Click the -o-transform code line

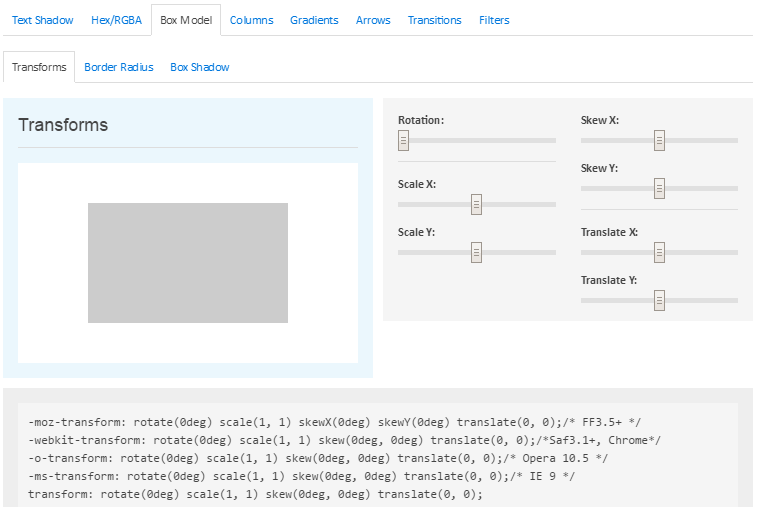(x=318, y=458)
